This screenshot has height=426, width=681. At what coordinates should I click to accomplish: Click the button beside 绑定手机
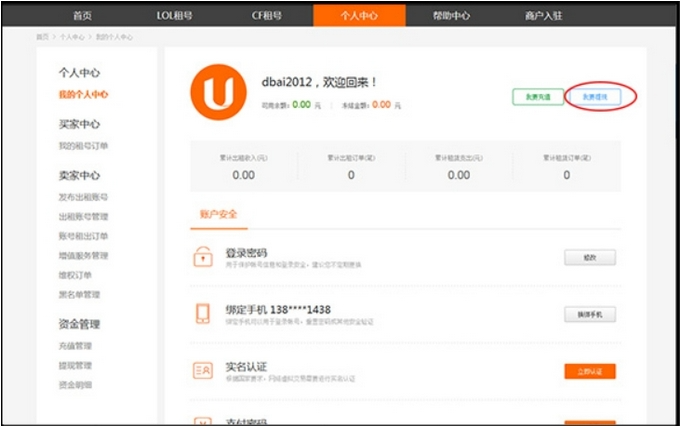tap(590, 314)
